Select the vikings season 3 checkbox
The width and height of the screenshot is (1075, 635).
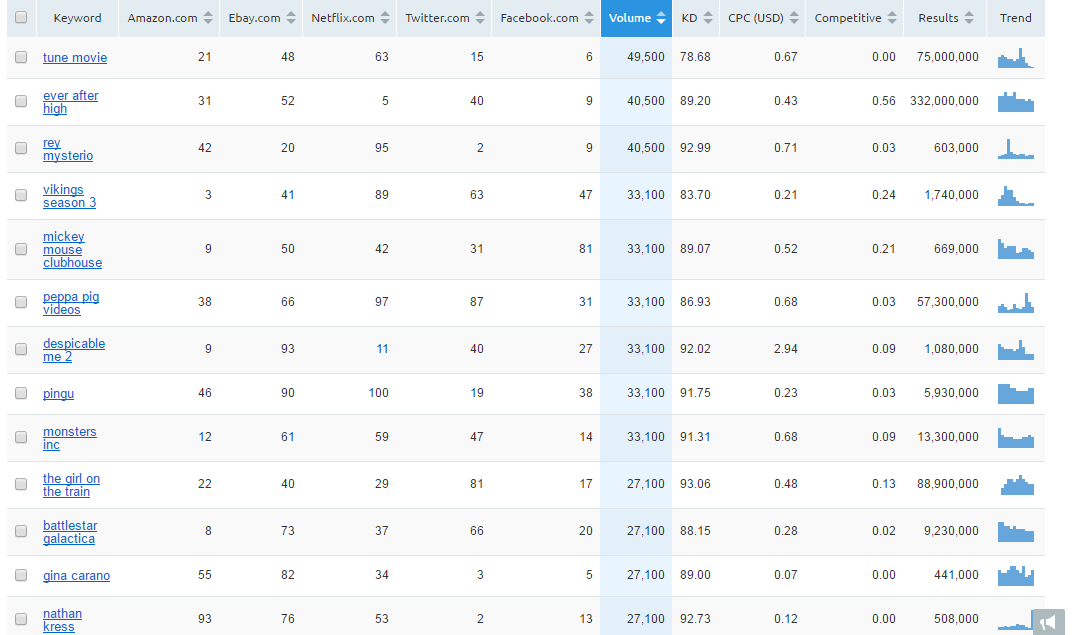[21, 195]
